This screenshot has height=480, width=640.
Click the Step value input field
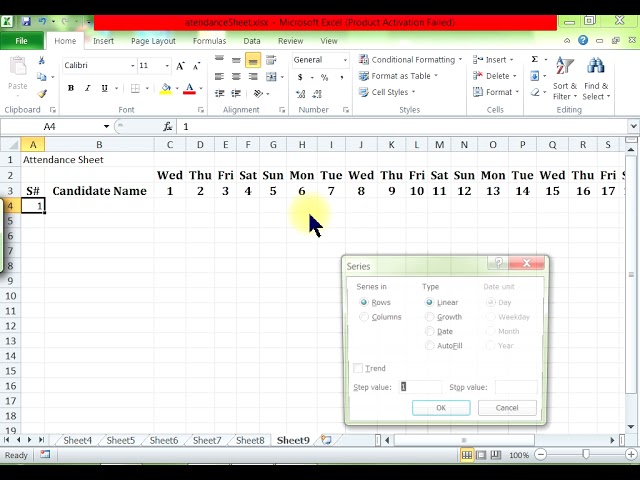pyautogui.click(x=420, y=387)
